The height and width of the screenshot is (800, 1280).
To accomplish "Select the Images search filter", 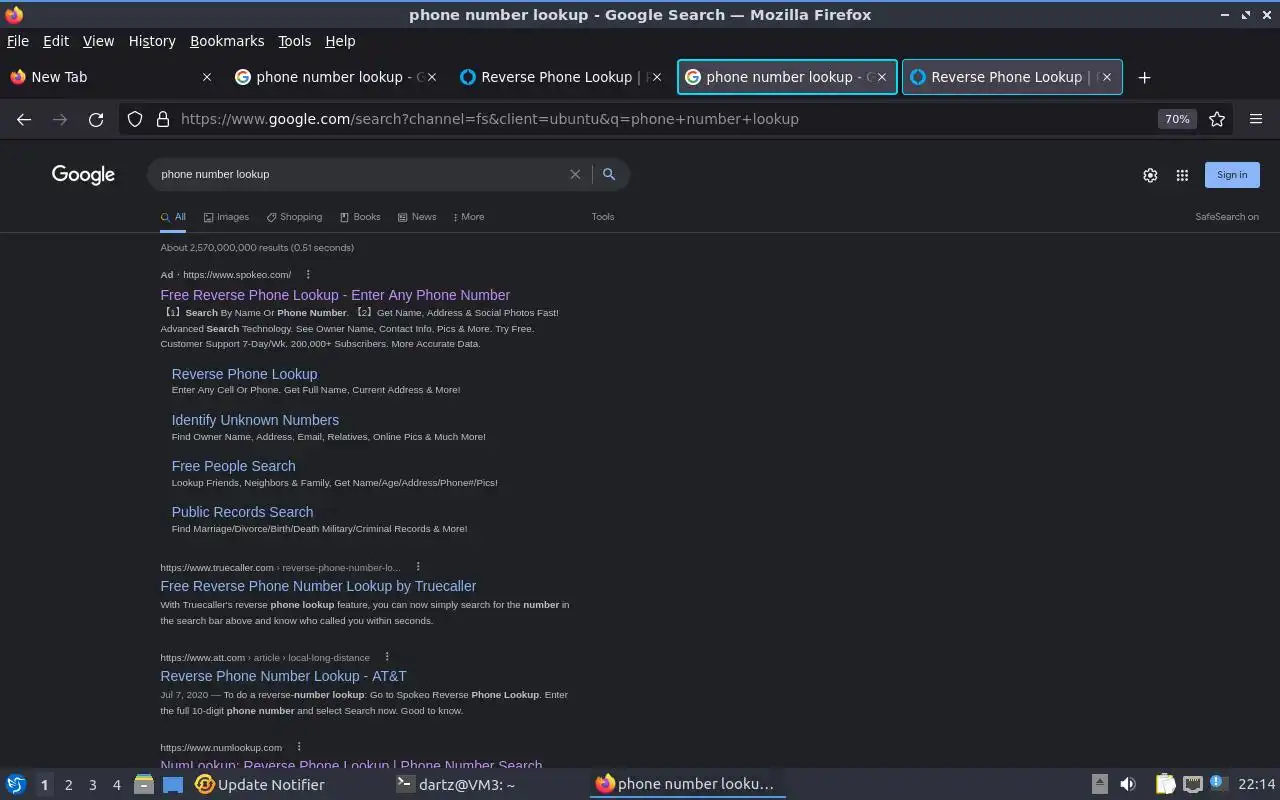I will pos(226,217).
